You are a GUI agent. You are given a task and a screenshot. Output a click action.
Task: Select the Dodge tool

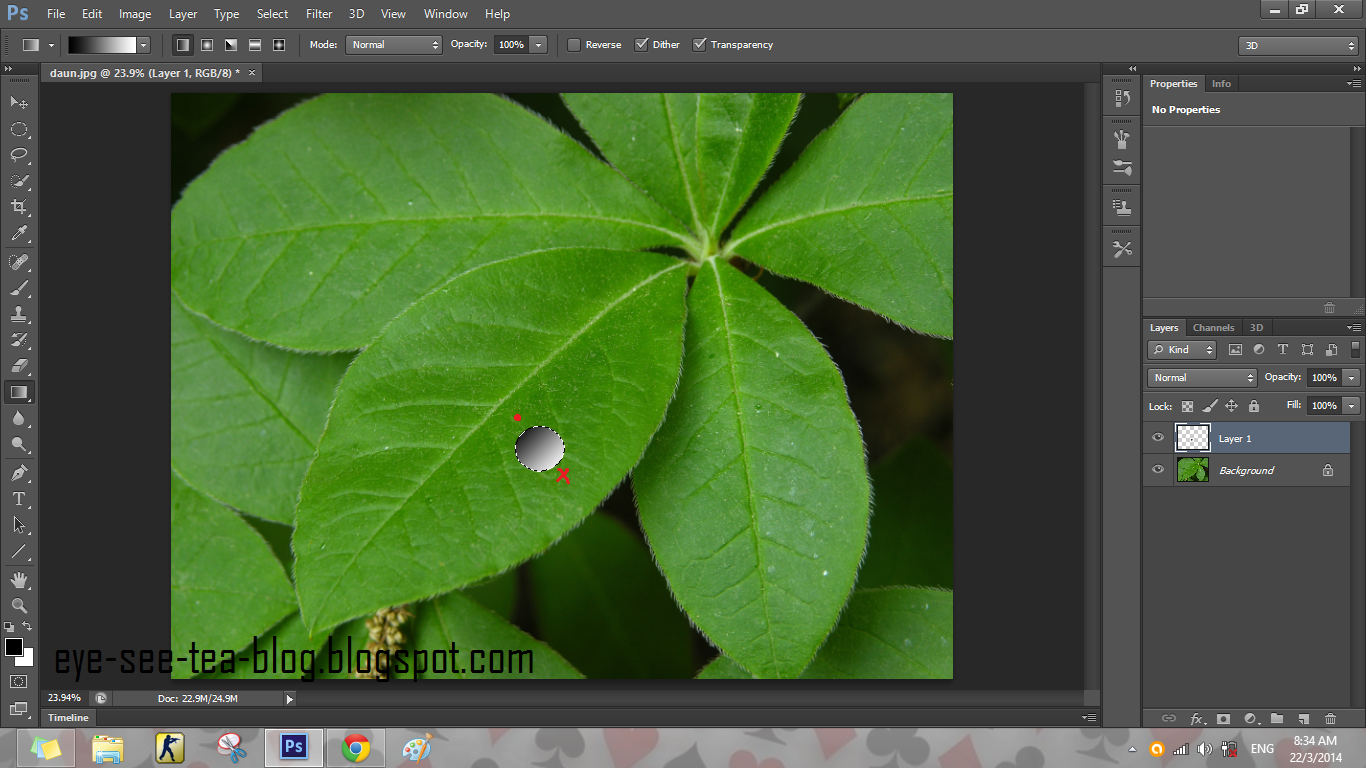click(x=19, y=444)
